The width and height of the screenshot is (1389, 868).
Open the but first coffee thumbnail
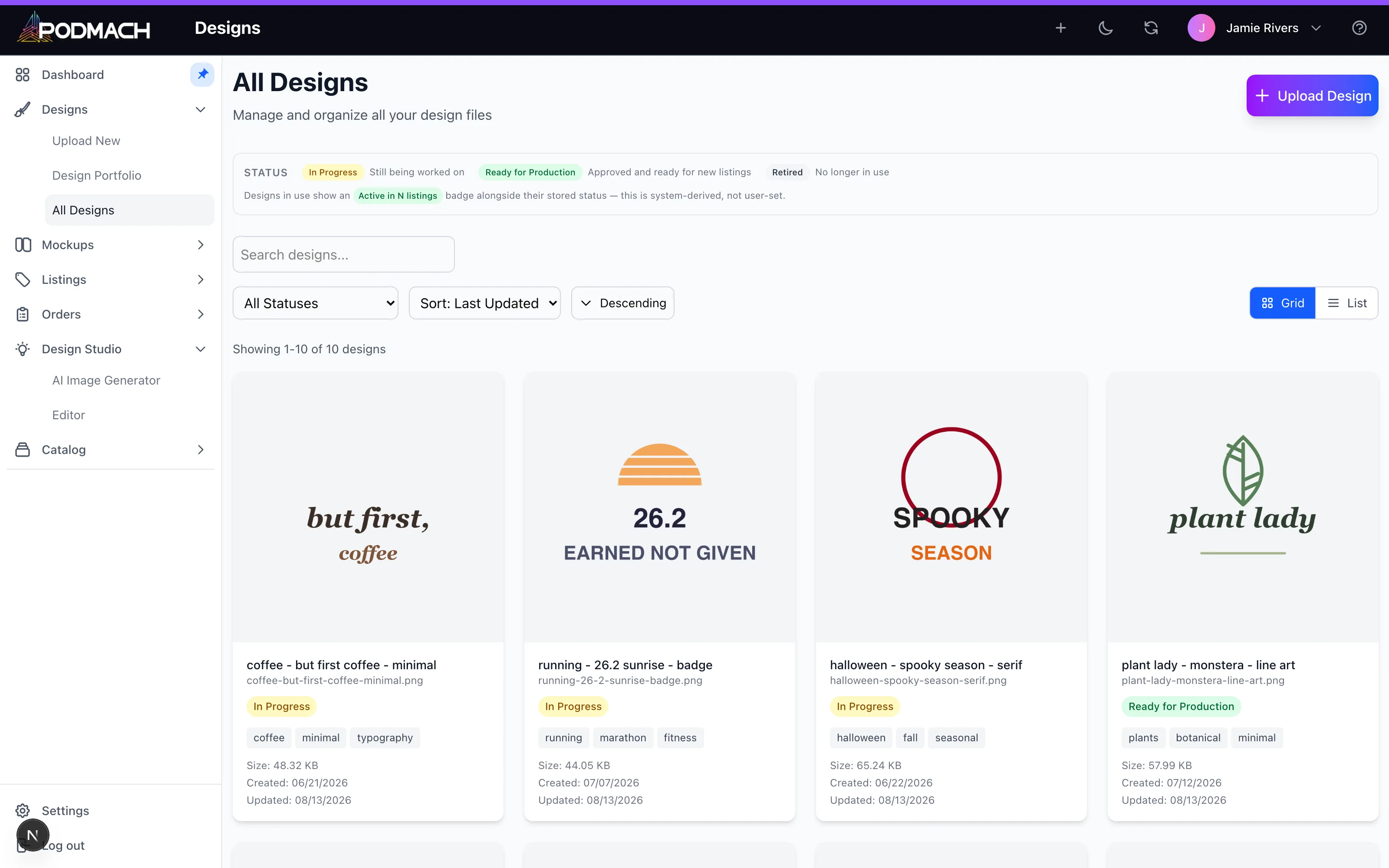tap(368, 507)
